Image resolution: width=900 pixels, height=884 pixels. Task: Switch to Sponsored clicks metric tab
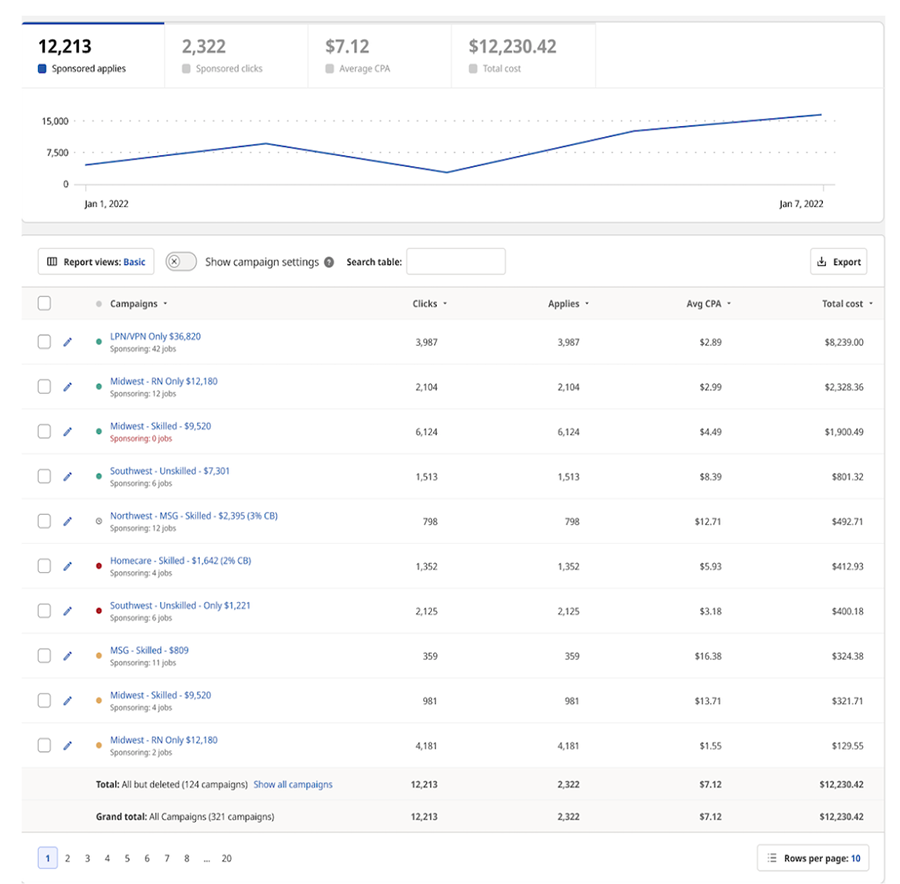click(236, 55)
